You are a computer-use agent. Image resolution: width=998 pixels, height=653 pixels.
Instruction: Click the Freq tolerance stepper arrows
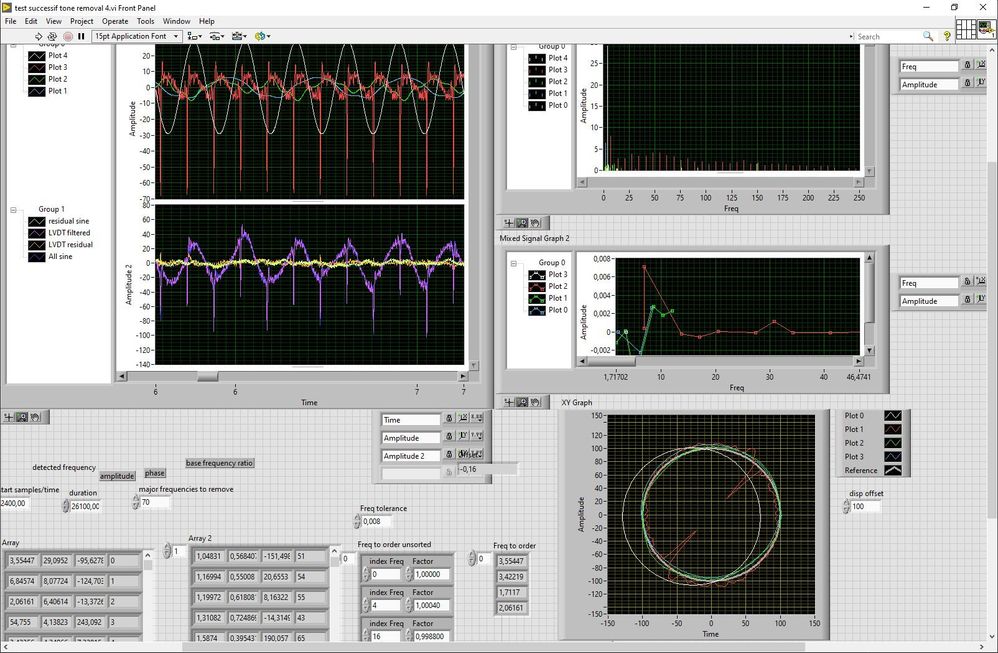tap(356, 521)
